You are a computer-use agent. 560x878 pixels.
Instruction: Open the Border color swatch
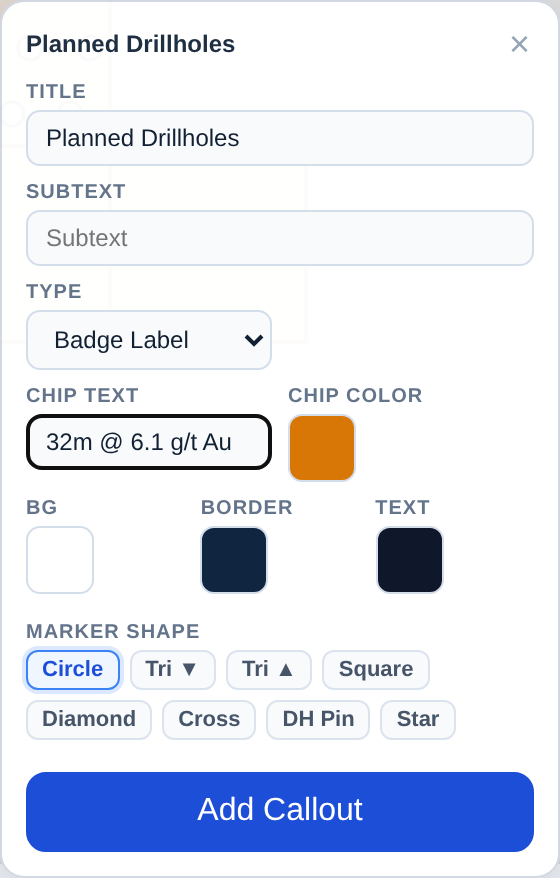(234, 560)
